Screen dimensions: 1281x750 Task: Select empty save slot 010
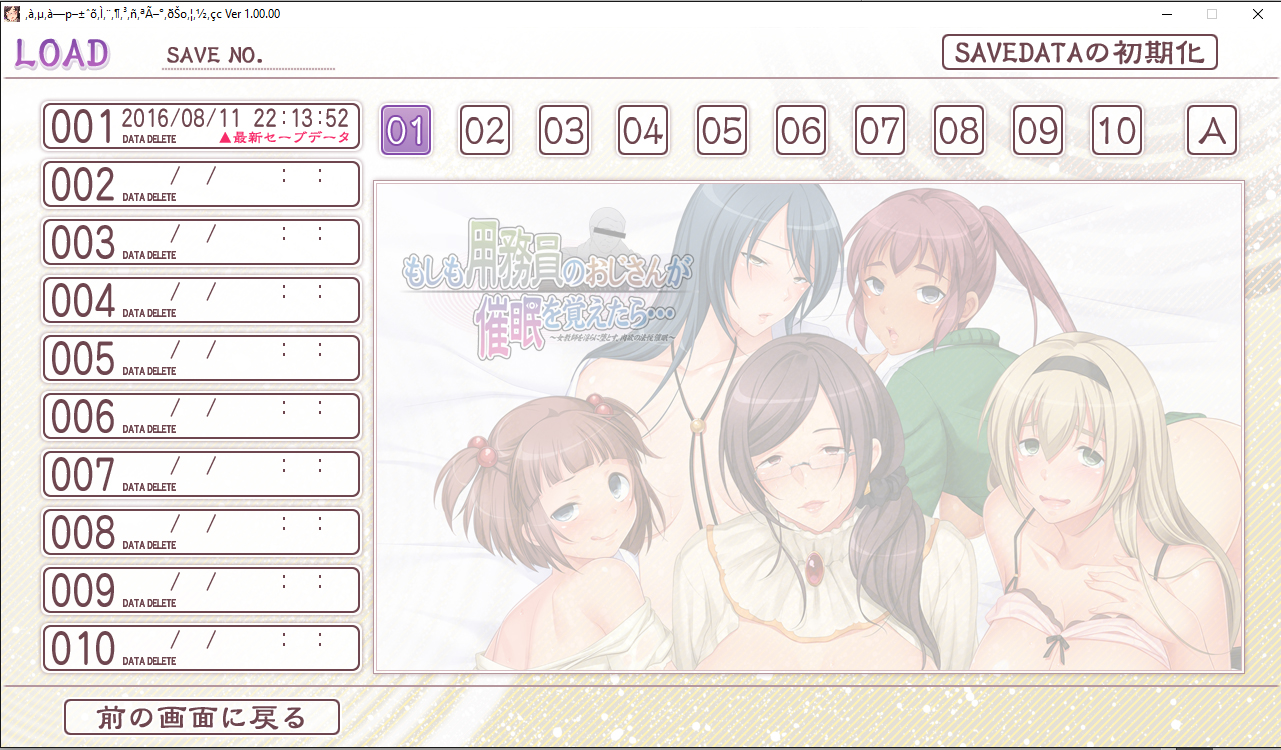click(x=201, y=648)
